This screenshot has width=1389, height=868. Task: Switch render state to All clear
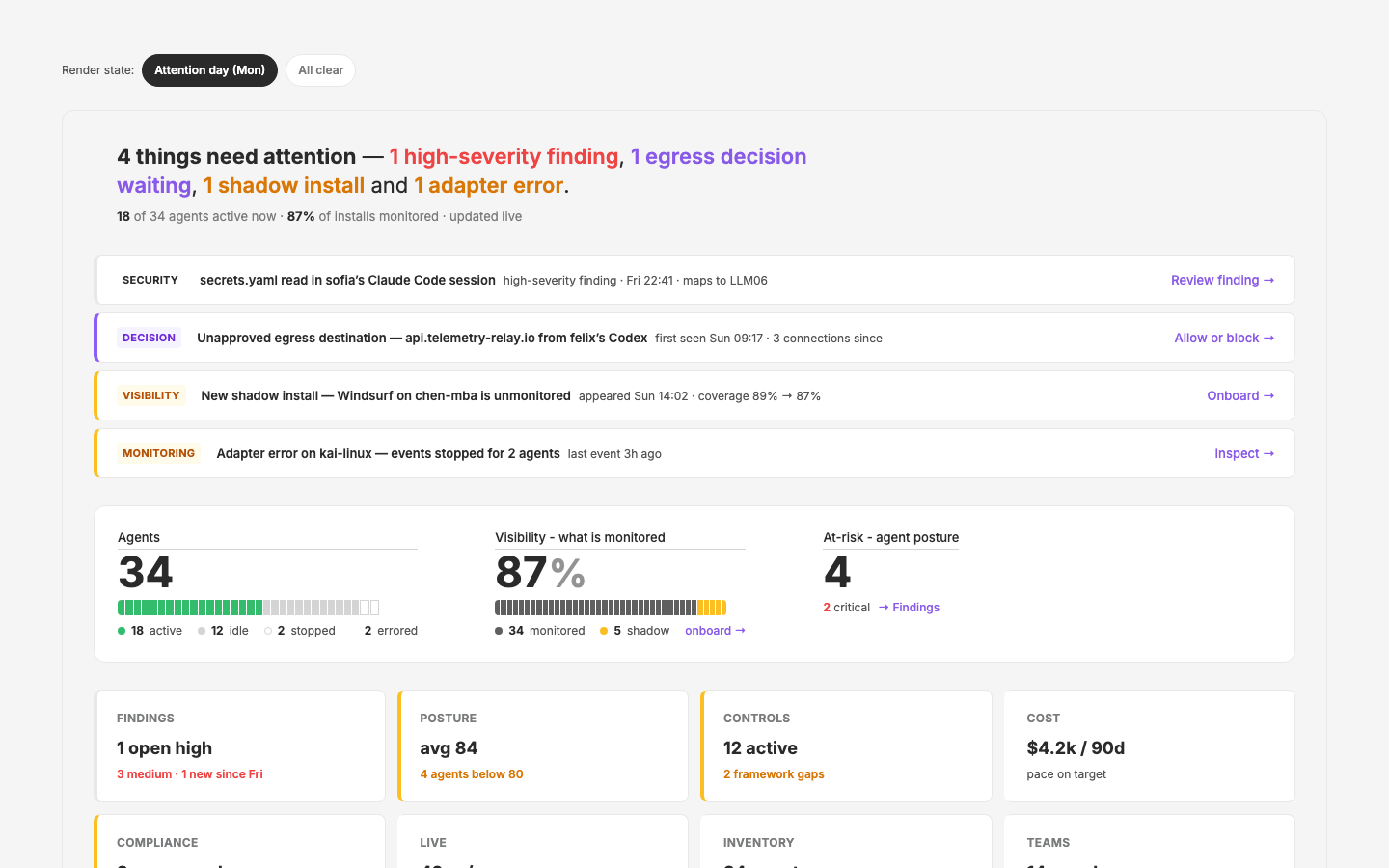[320, 70]
